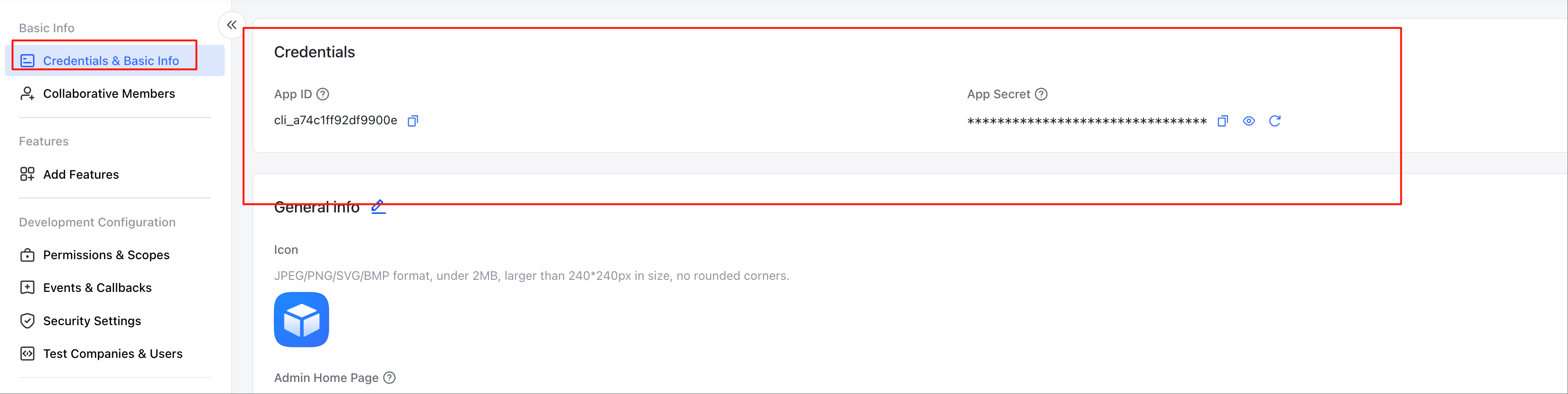Click the App ID text cli_a74c1ff92df9900e
This screenshot has height=394, width=1568.
tap(335, 120)
